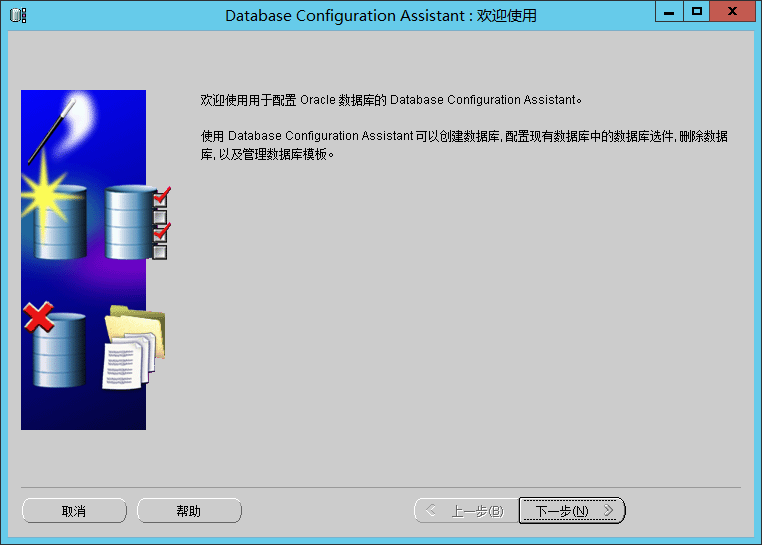This screenshot has width=762, height=545.
Task: Minimize the Database Configuration Assistant window
Action: pos(669,11)
